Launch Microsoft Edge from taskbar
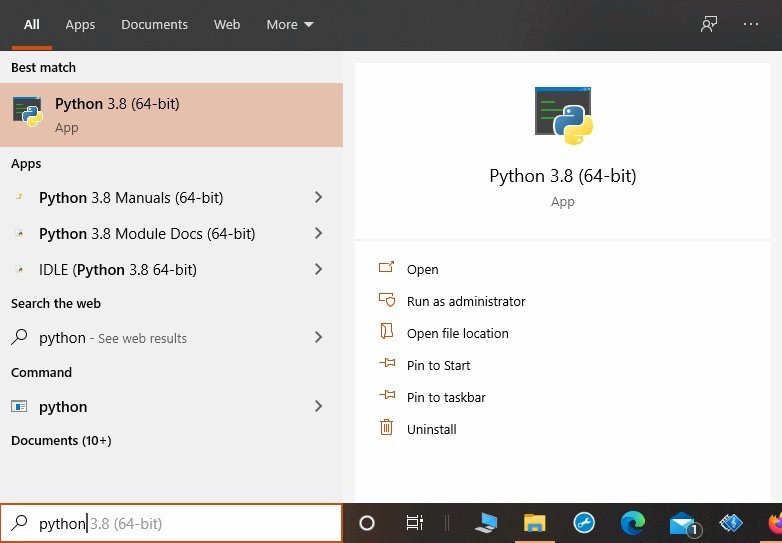782x543 pixels. point(632,523)
